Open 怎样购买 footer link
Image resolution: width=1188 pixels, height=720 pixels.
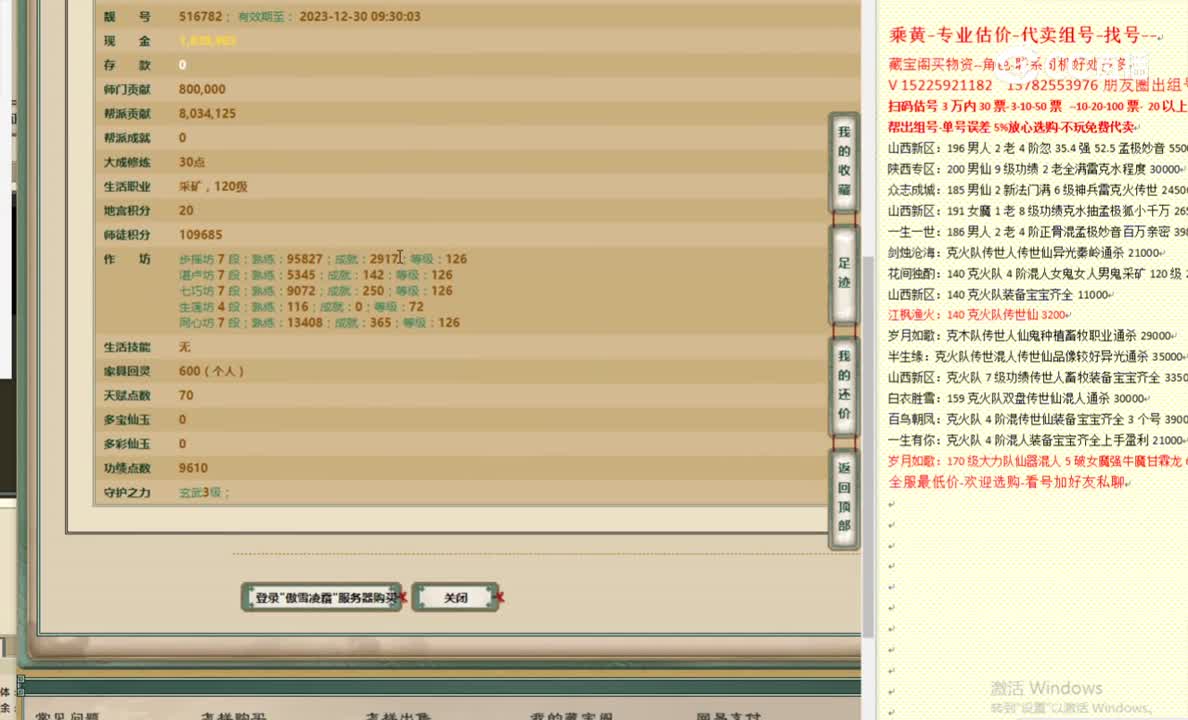(x=233, y=715)
